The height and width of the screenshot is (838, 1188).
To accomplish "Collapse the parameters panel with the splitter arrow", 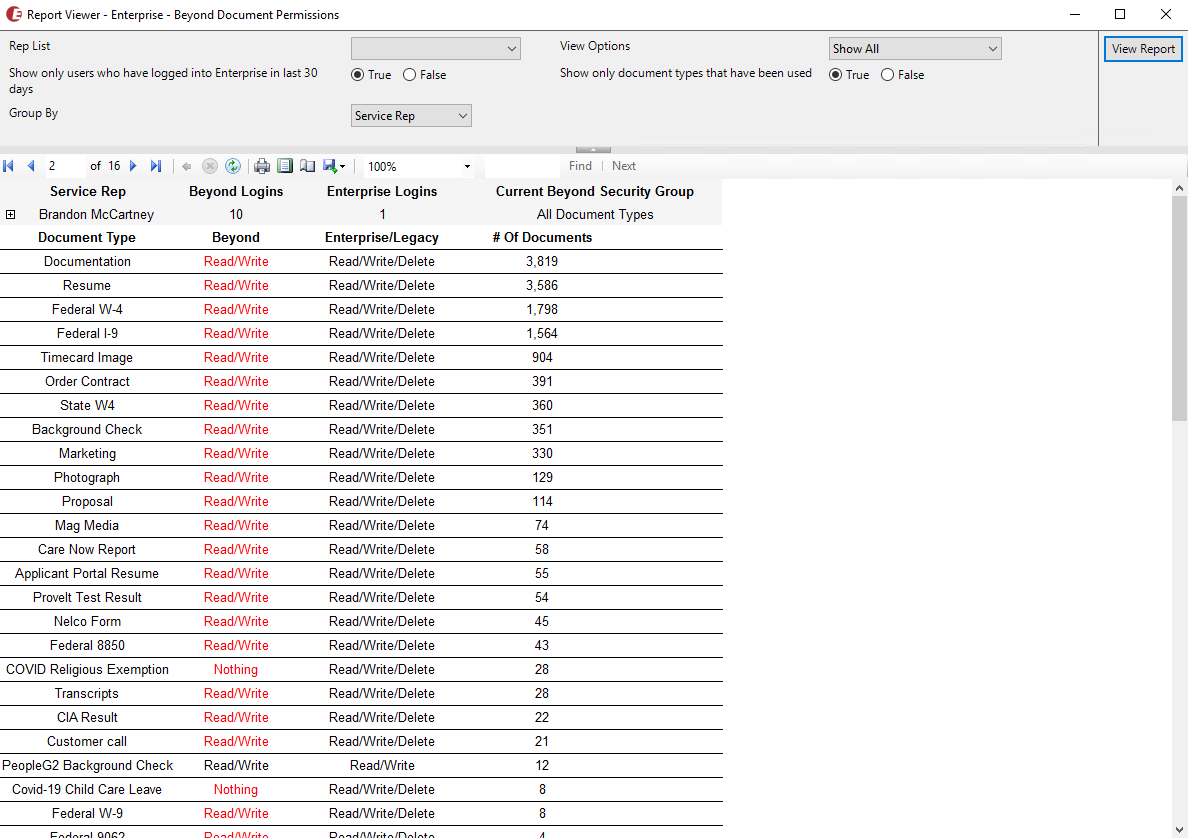I will [x=593, y=149].
